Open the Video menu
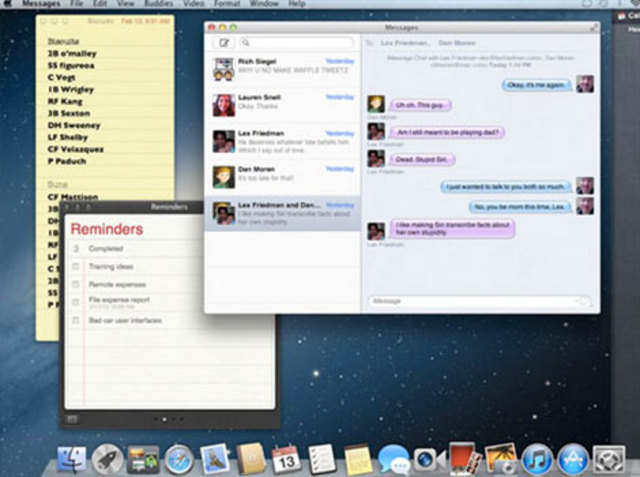The height and width of the screenshot is (477, 640). (194, 4)
